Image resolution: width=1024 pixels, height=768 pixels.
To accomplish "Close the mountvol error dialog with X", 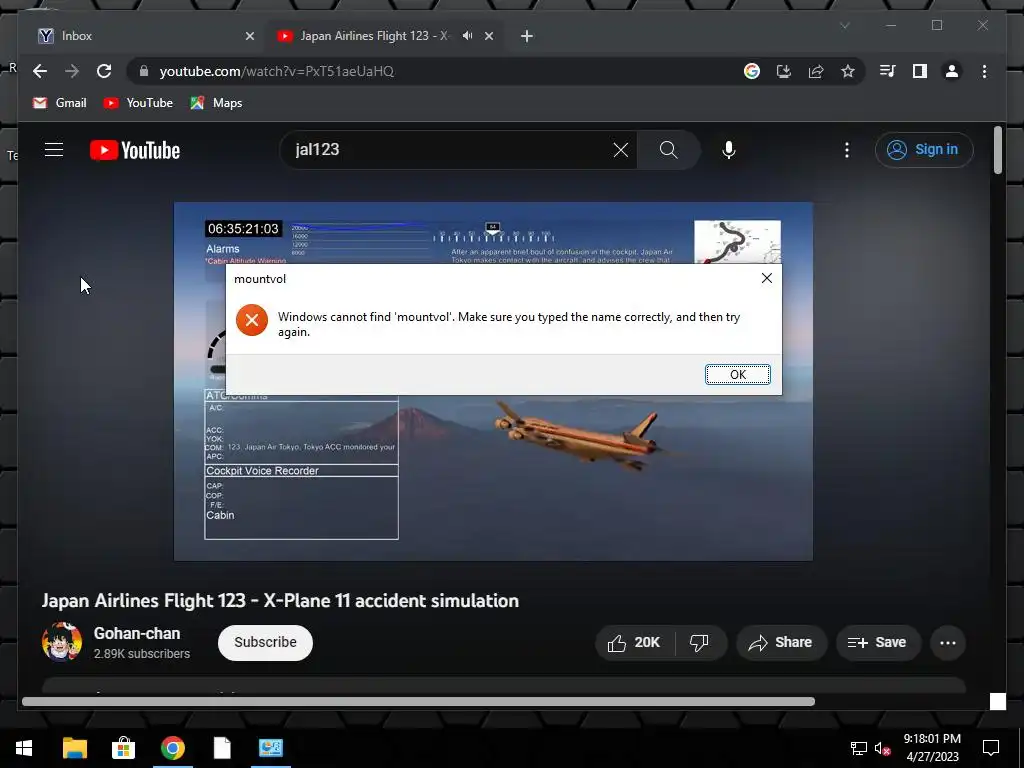I will click(767, 278).
